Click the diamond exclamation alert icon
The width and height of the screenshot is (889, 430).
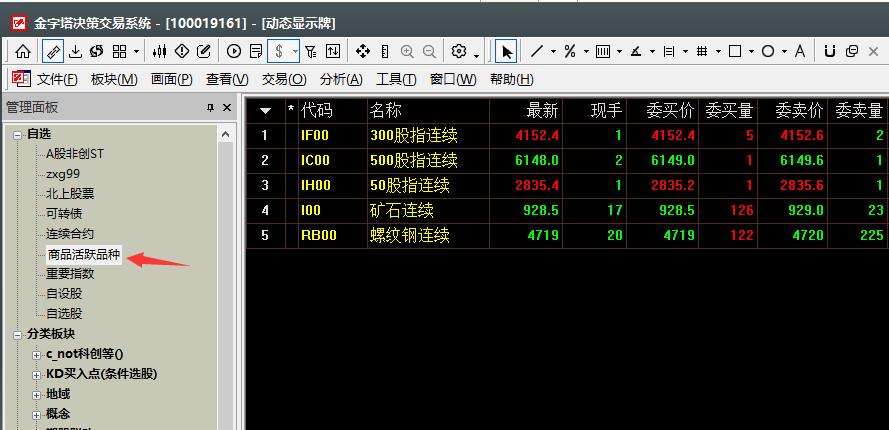click(x=181, y=52)
